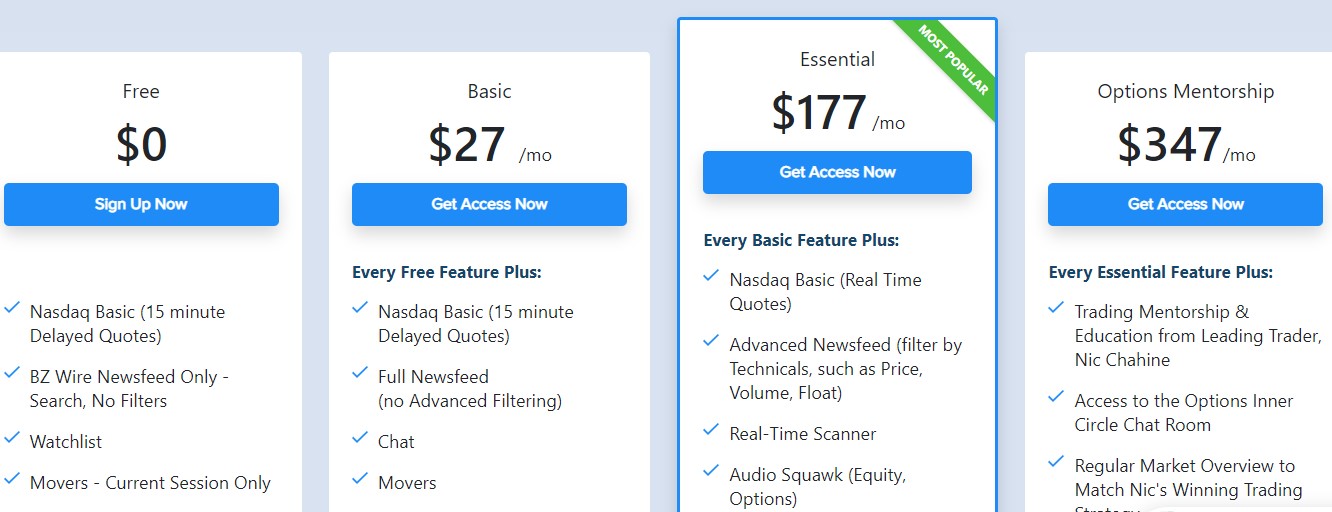Click Get Access Now under Essential plan

click(x=837, y=172)
